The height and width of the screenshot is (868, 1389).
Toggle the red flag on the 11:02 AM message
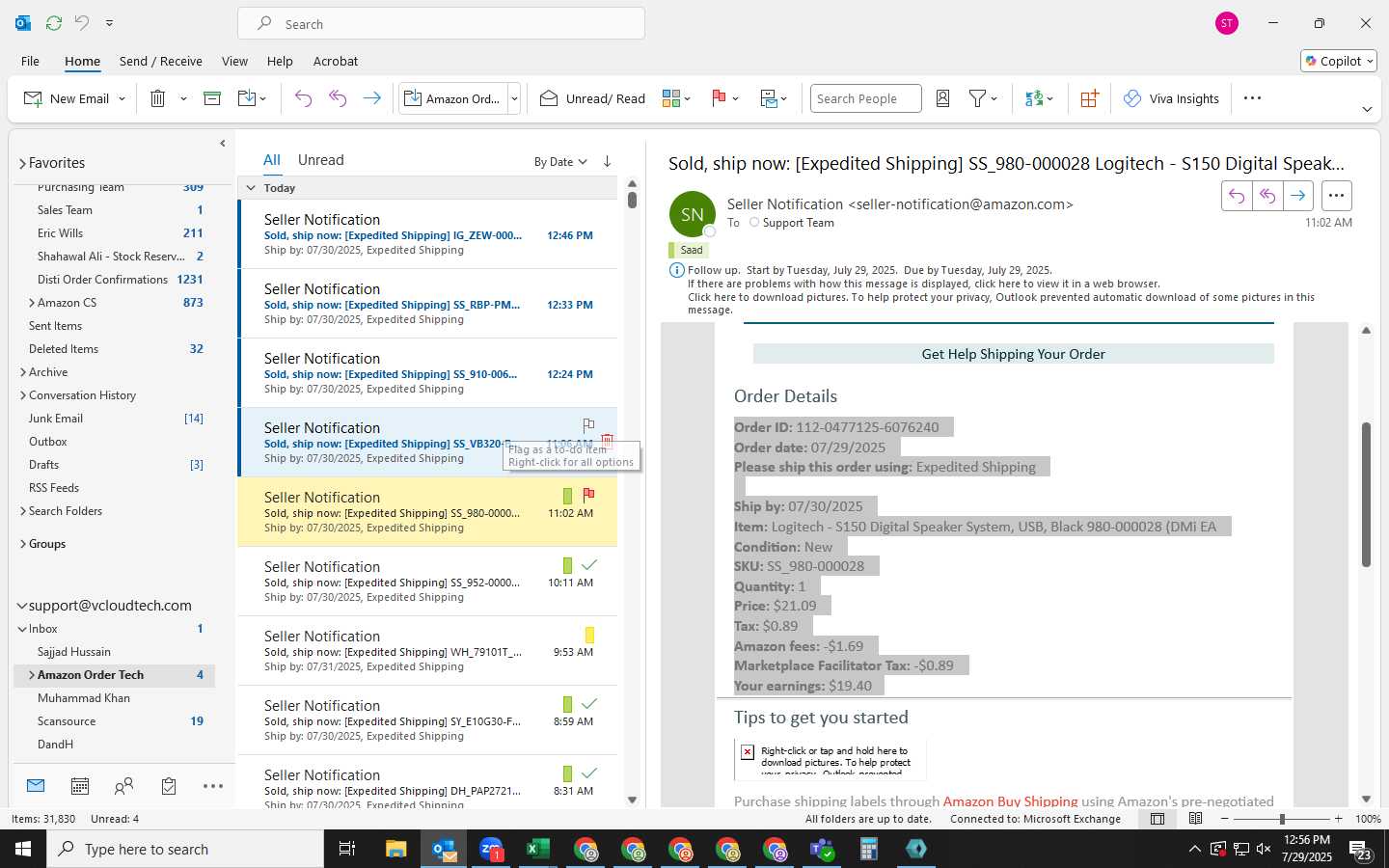coord(588,495)
